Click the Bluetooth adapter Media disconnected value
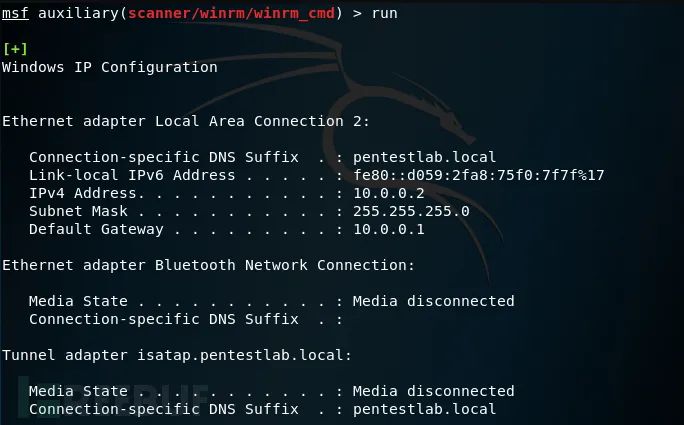684x425 pixels. (434, 301)
